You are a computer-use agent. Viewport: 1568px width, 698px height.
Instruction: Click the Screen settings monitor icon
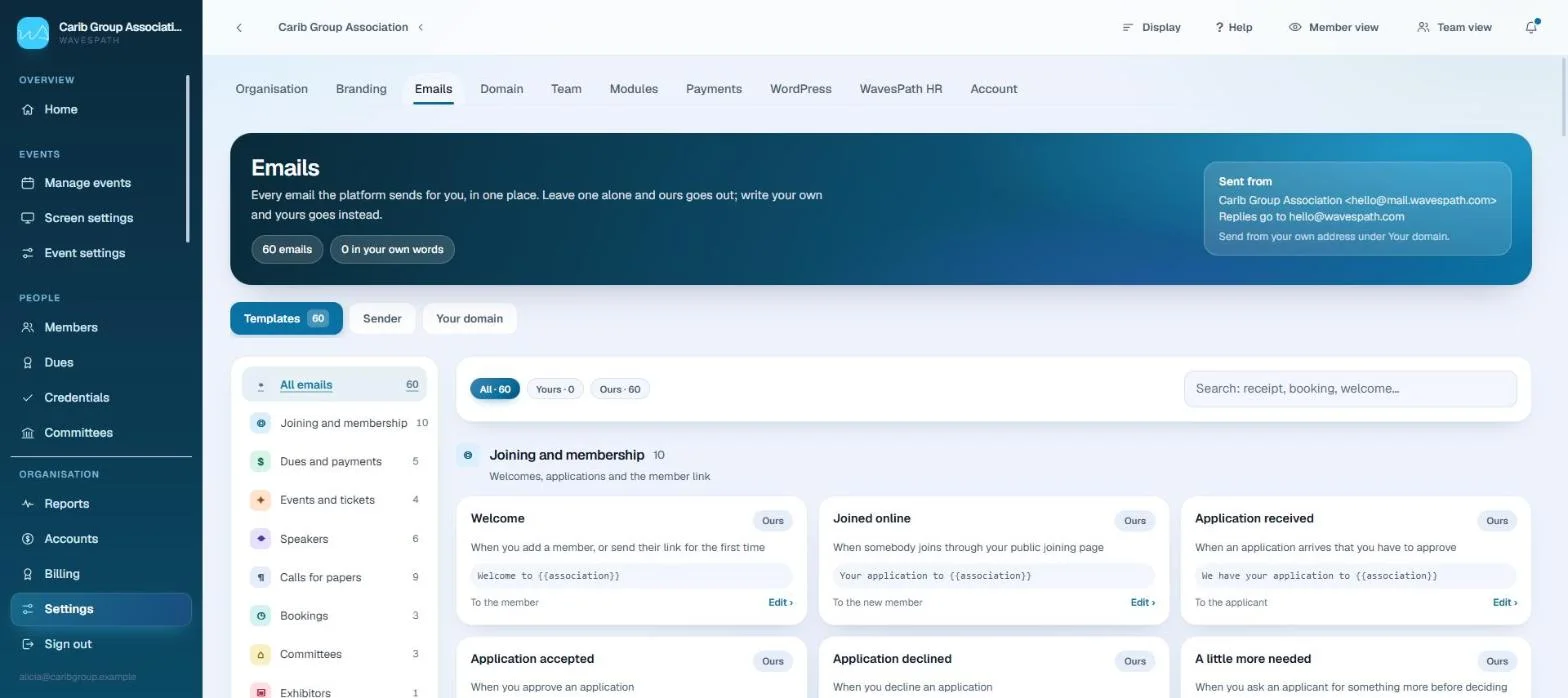tap(28, 218)
